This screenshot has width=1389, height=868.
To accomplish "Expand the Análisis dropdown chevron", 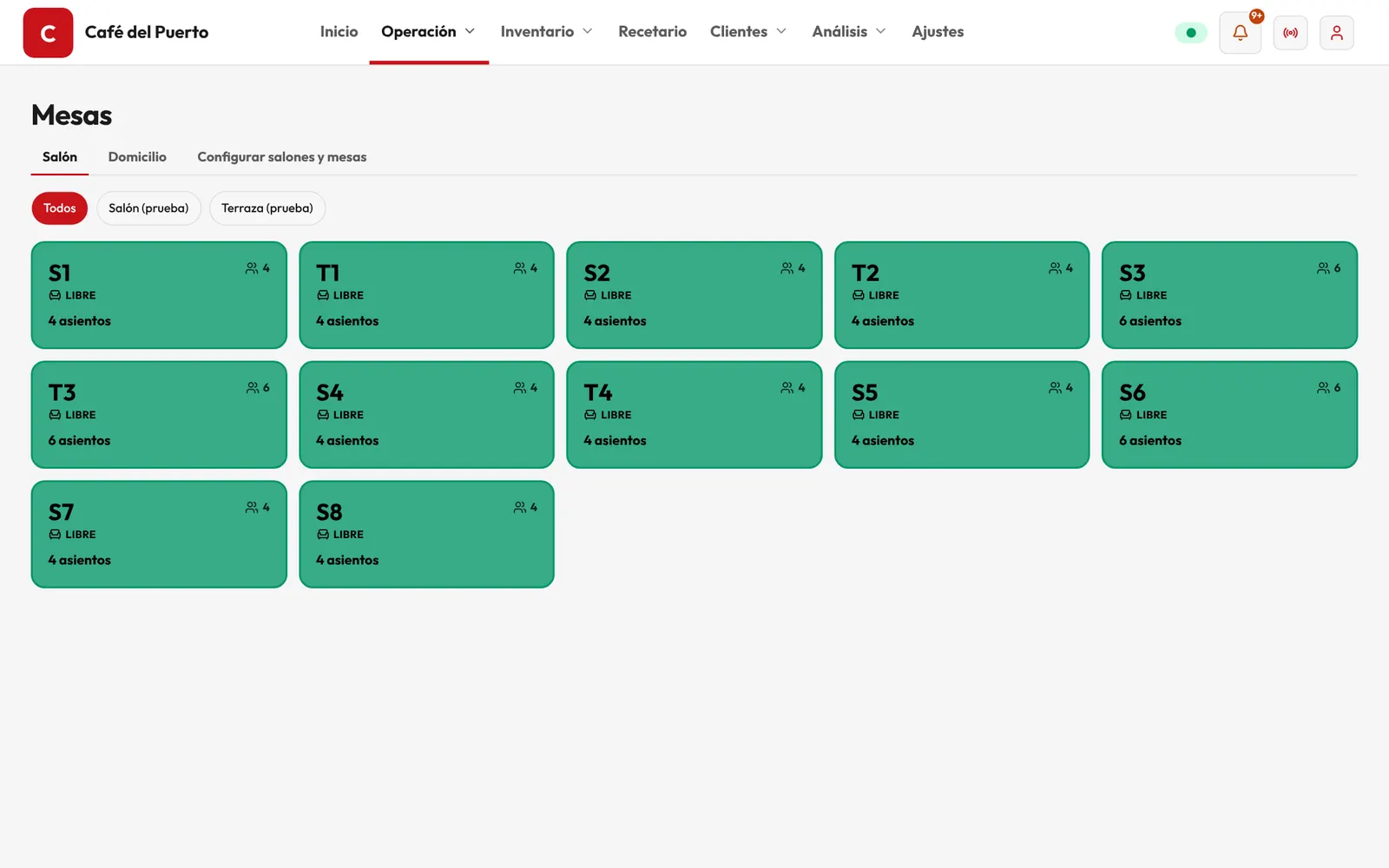I will pos(881,31).
